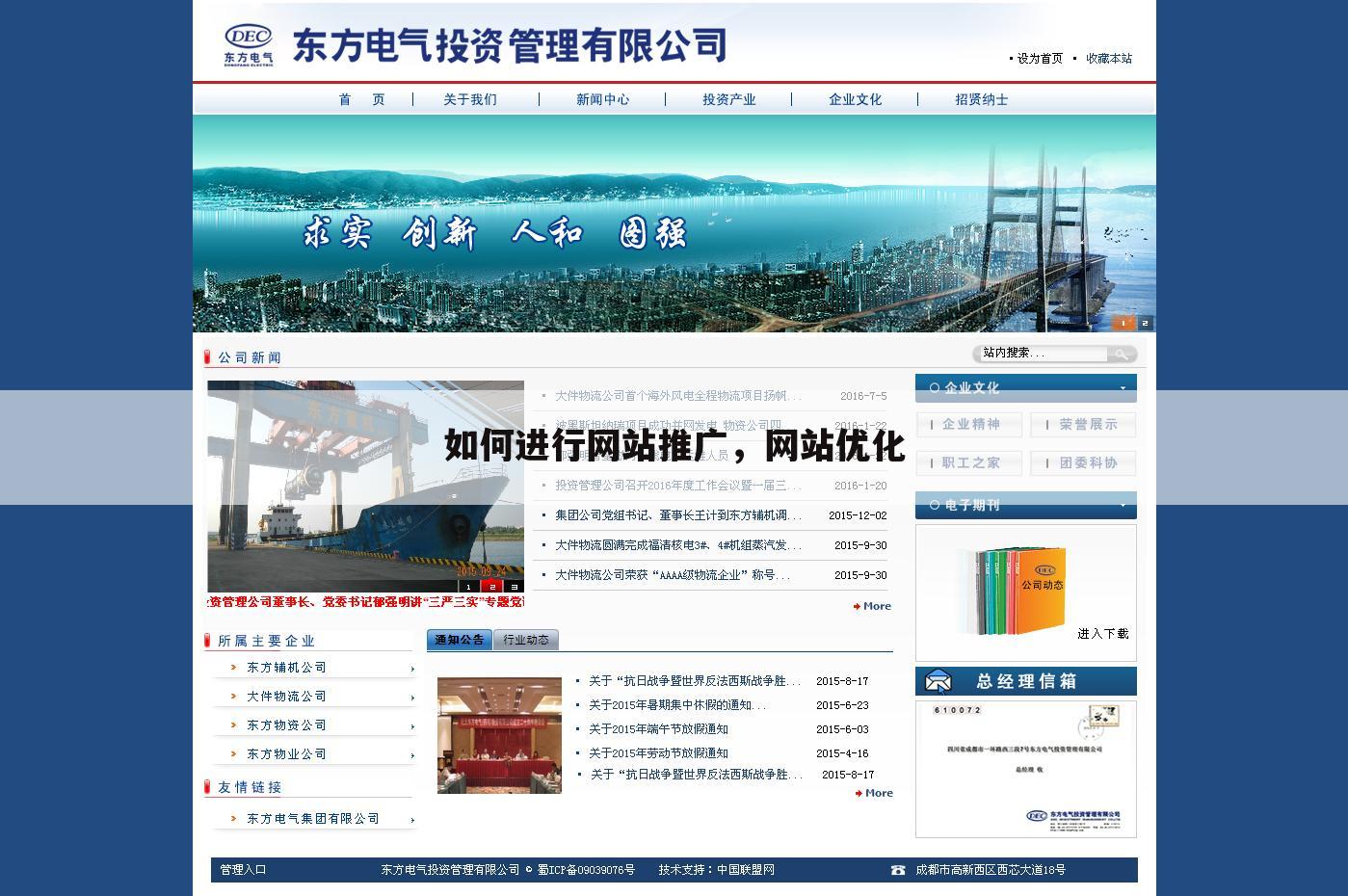The width and height of the screenshot is (1348, 896).
Task: Open the 招贤纳士 menu item
Action: [982, 99]
